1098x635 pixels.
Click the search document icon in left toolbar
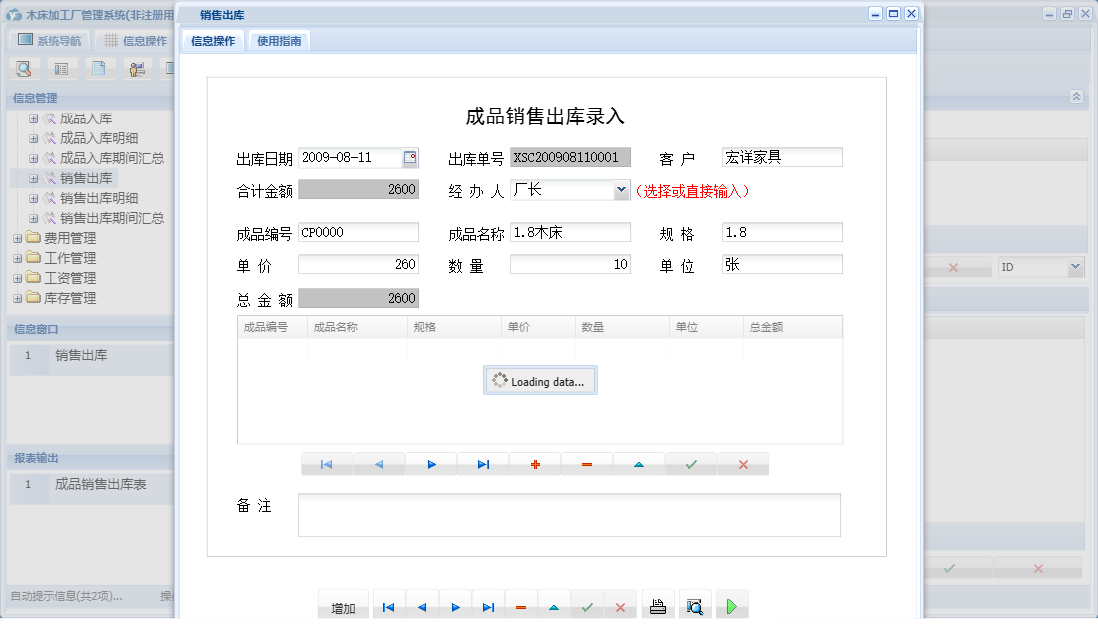coord(22,68)
